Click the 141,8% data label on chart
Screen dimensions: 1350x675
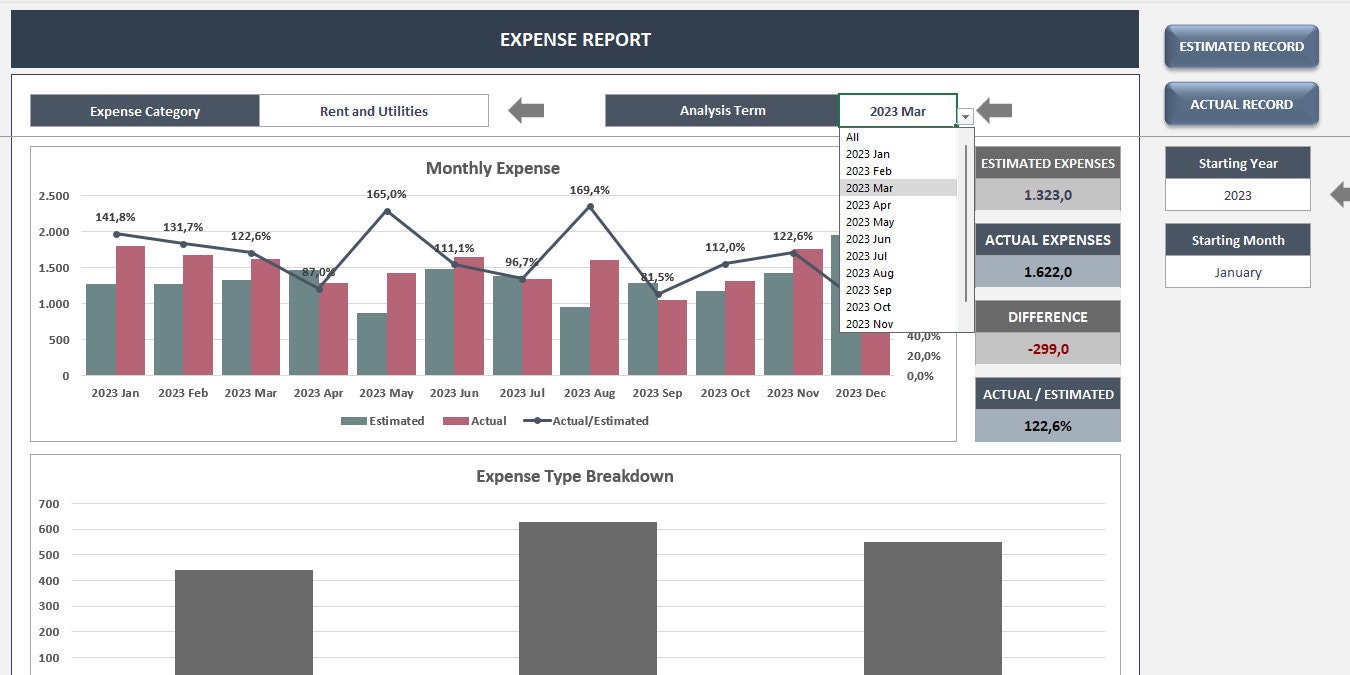pyautogui.click(x=115, y=217)
